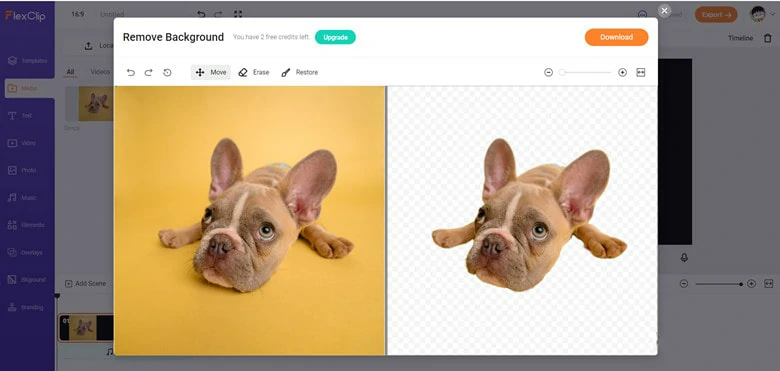Zoom out using the dialog's minus icon
780x371 pixels.
click(548, 73)
